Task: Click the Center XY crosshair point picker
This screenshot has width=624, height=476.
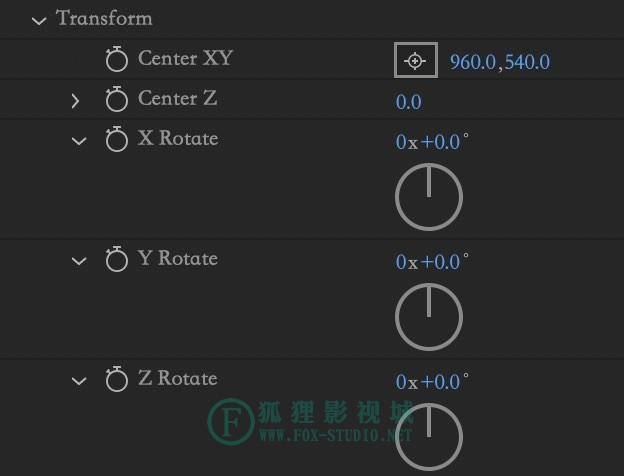Action: coord(416,60)
